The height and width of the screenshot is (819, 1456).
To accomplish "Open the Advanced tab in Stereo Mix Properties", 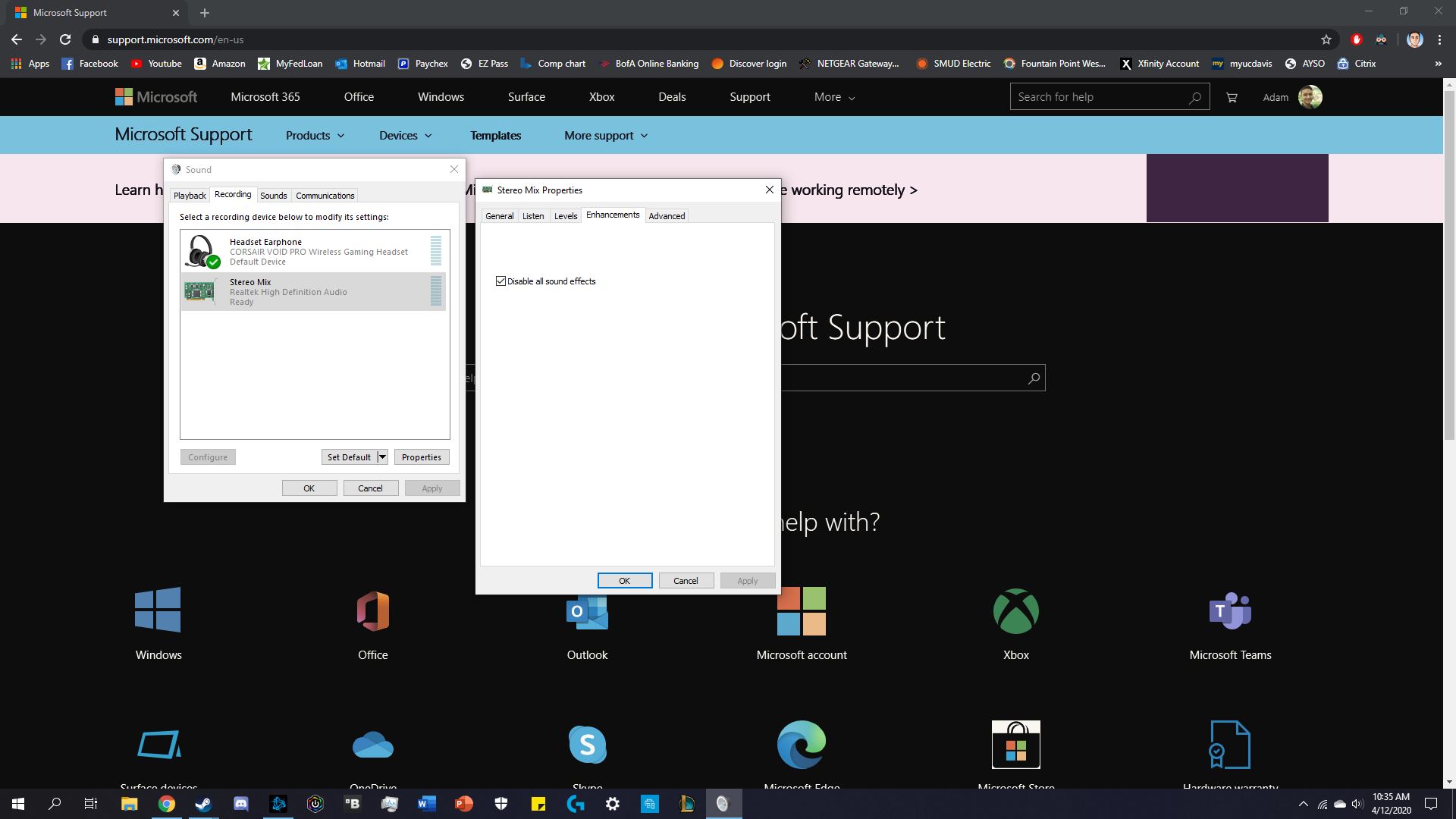I will click(x=667, y=216).
